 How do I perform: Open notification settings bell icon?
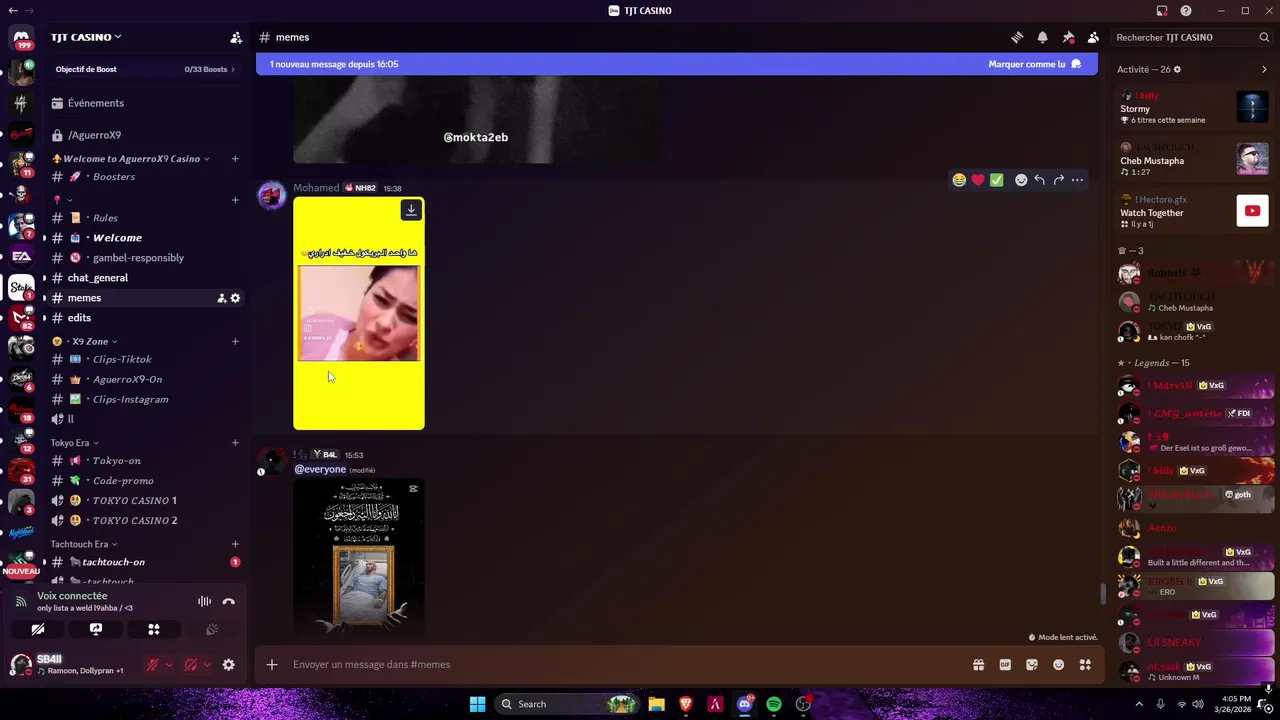point(1042,37)
